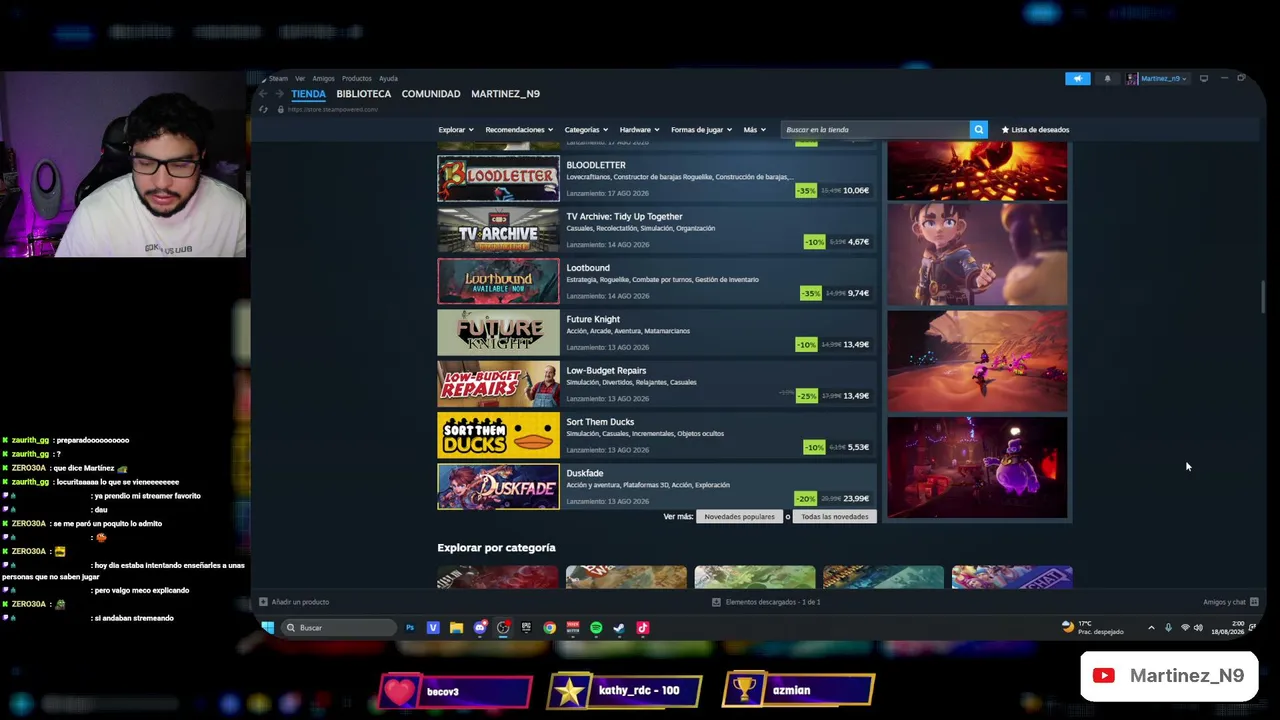
Task: Open the Amigos menu
Action: point(323,78)
